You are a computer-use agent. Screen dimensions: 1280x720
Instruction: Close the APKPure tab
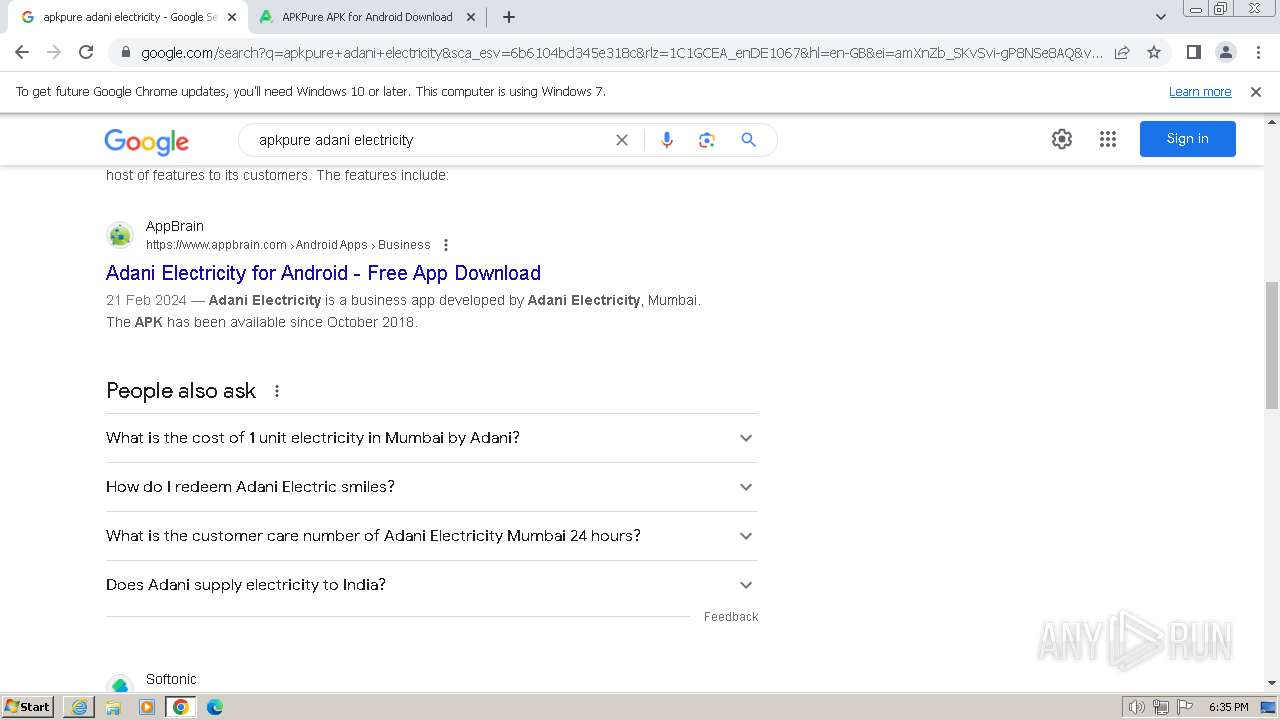pyautogui.click(x=471, y=17)
